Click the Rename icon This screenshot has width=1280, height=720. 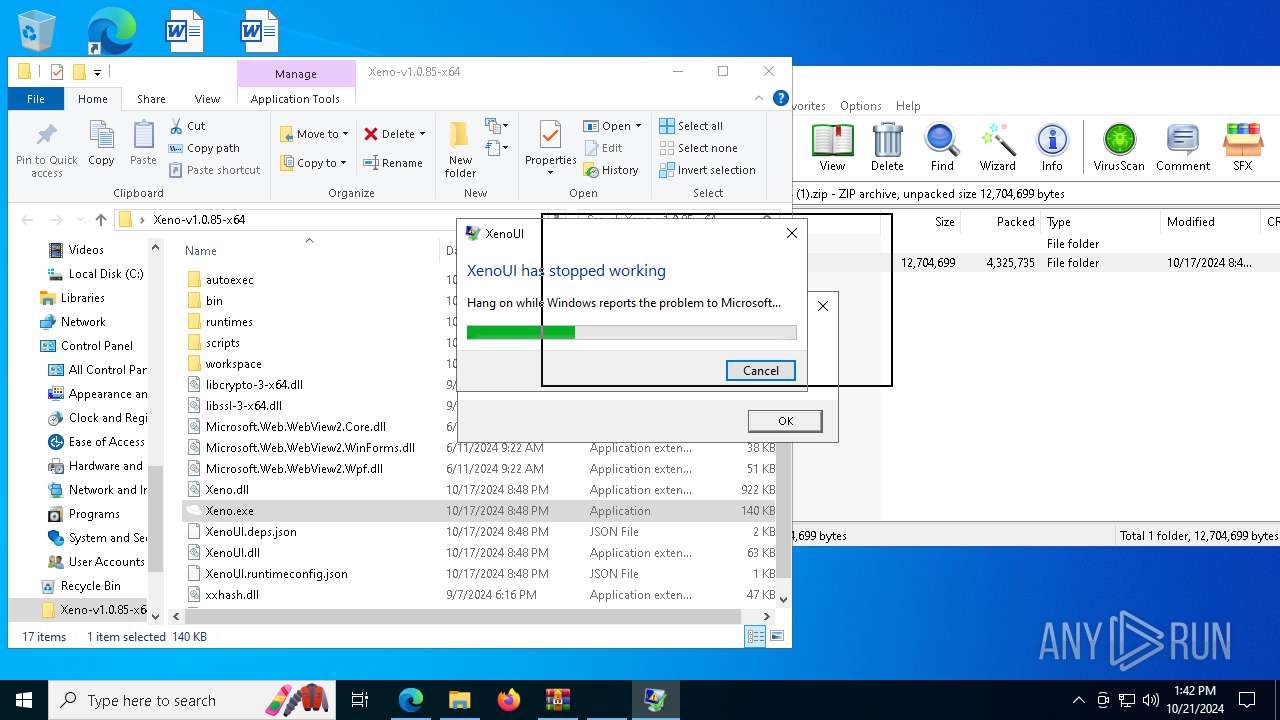pyautogui.click(x=370, y=163)
